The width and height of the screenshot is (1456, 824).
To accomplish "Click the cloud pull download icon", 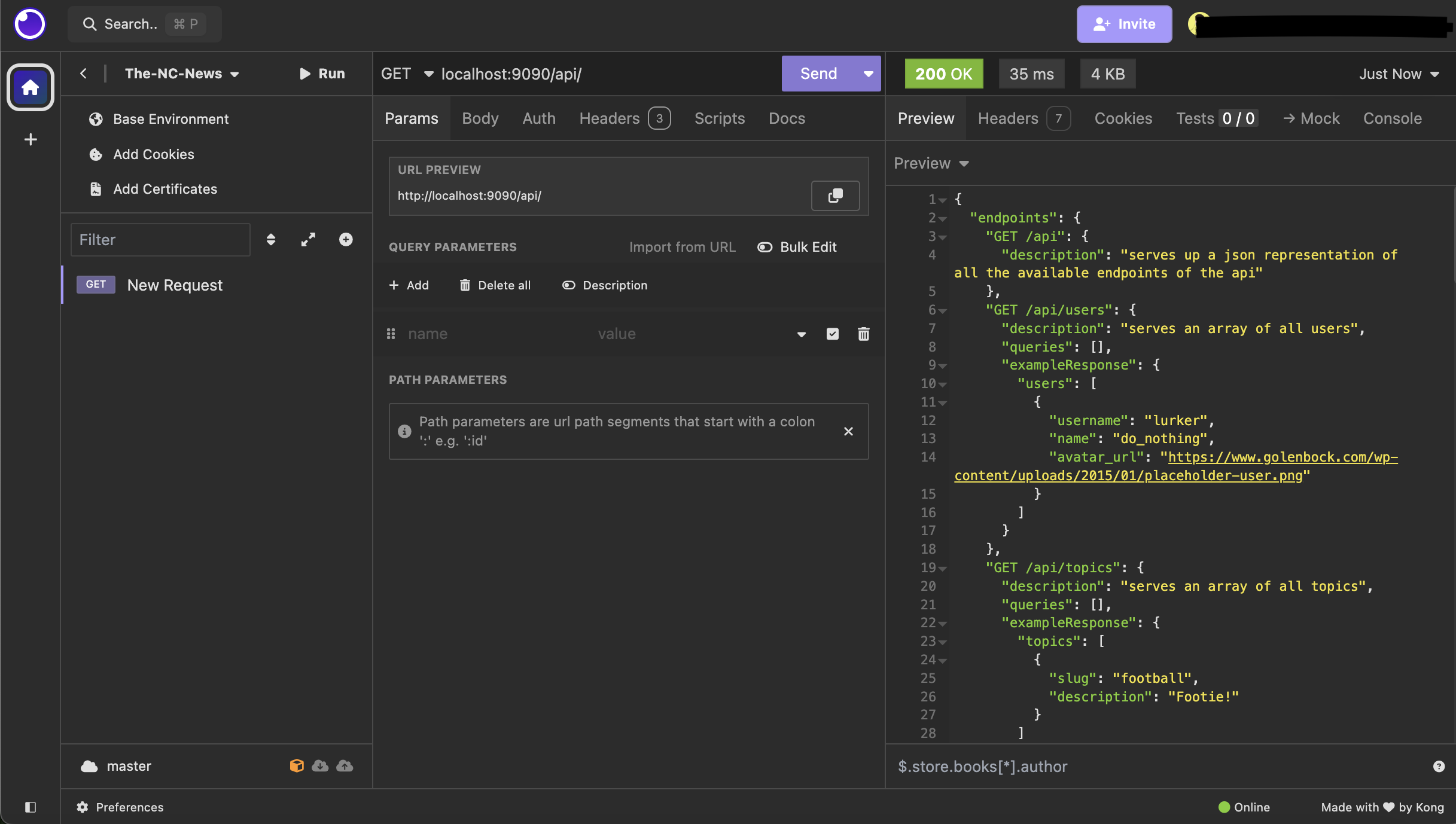I will [320, 766].
